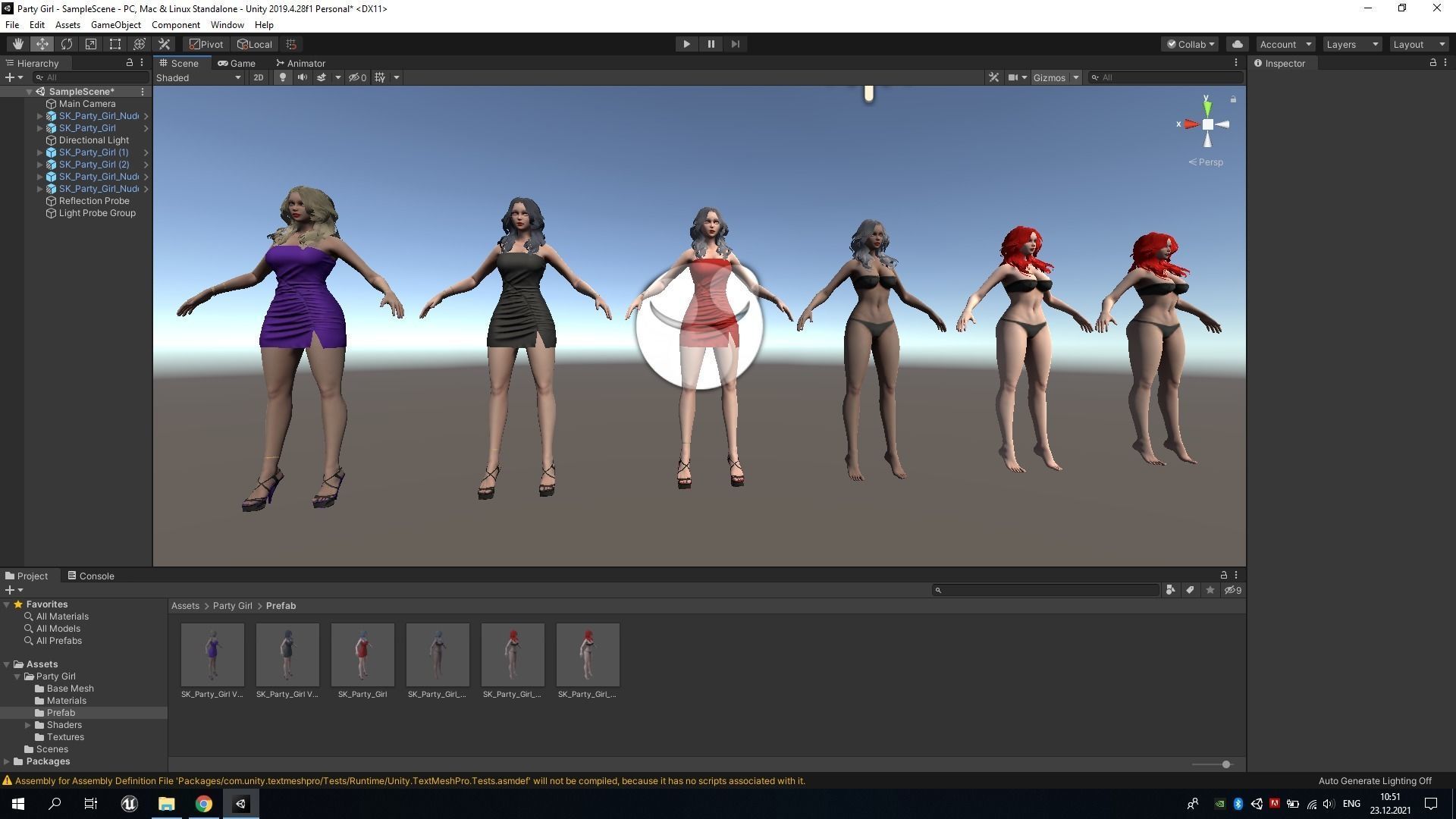
Task: Open the Collab button
Action: [1190, 44]
